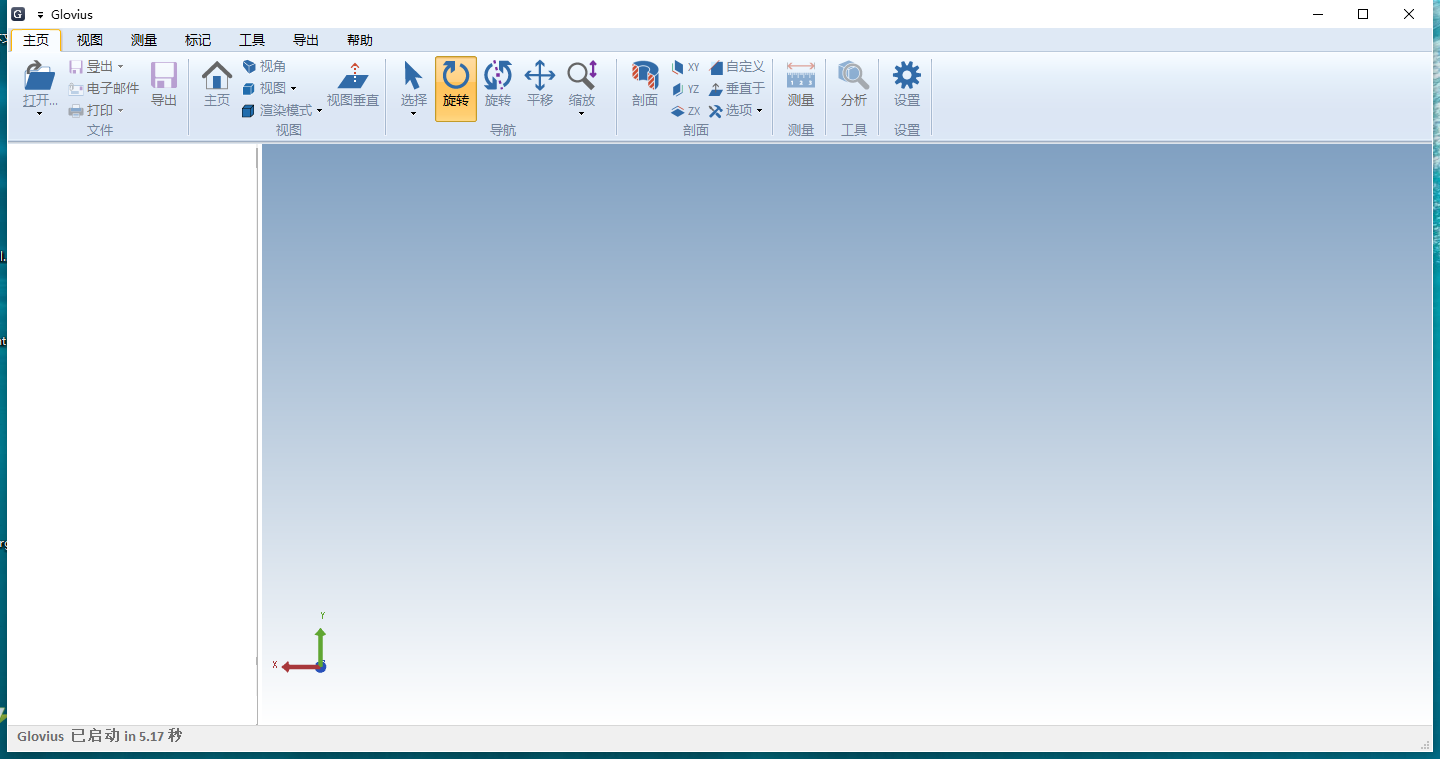Image resolution: width=1440 pixels, height=759 pixels.
Task: Toggle the ZX section plane
Action: click(x=686, y=111)
